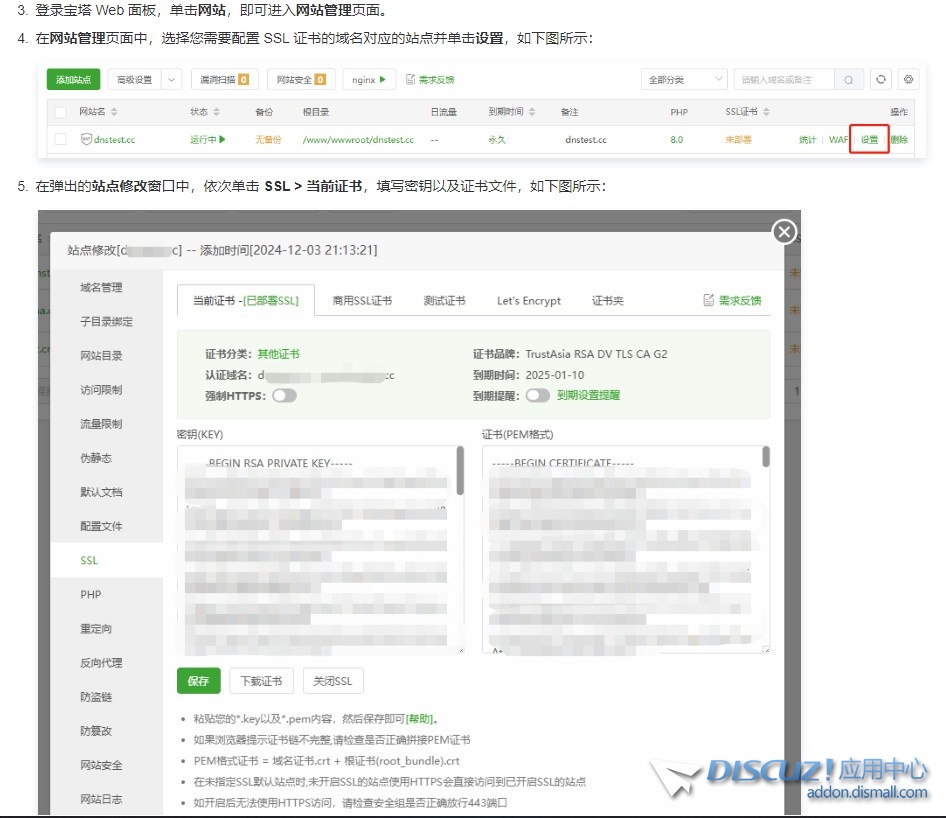The width and height of the screenshot is (946, 818).
Task: Refresh the site list with the reload icon
Action: point(881,79)
